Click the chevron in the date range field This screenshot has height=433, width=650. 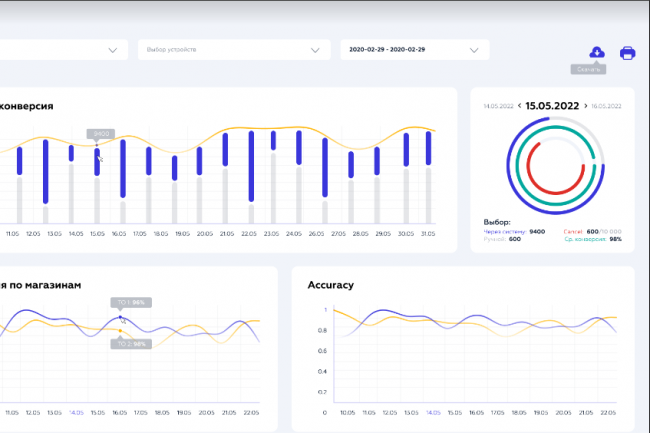[x=474, y=50]
